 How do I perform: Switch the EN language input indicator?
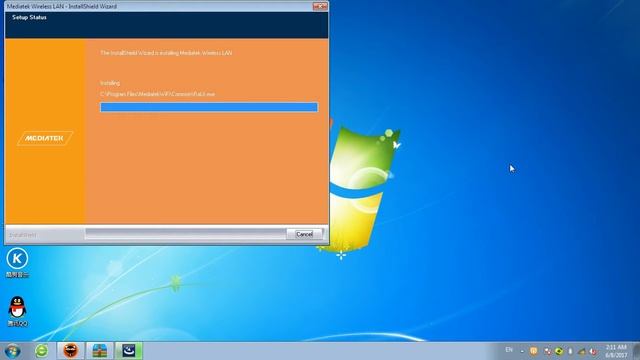509,350
